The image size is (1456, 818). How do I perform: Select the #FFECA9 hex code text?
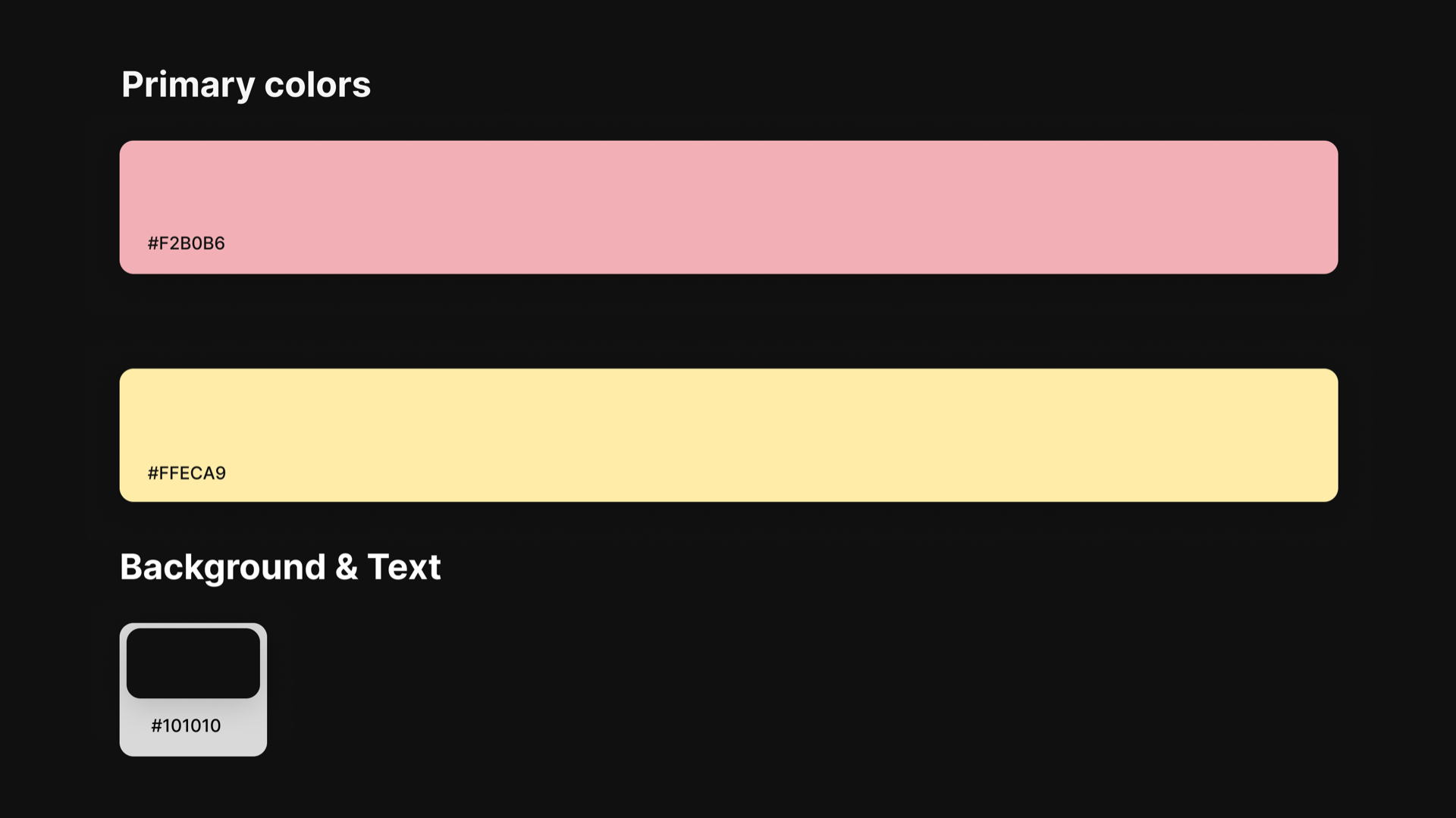[x=187, y=473]
